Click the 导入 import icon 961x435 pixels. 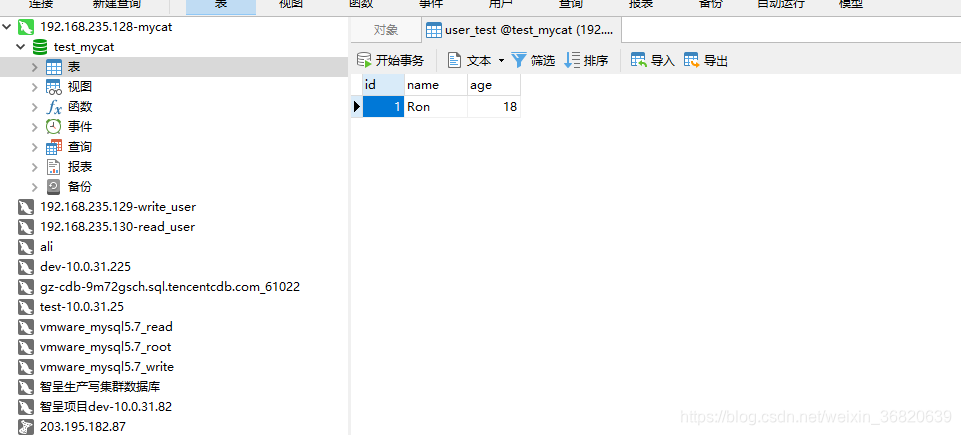[639, 60]
